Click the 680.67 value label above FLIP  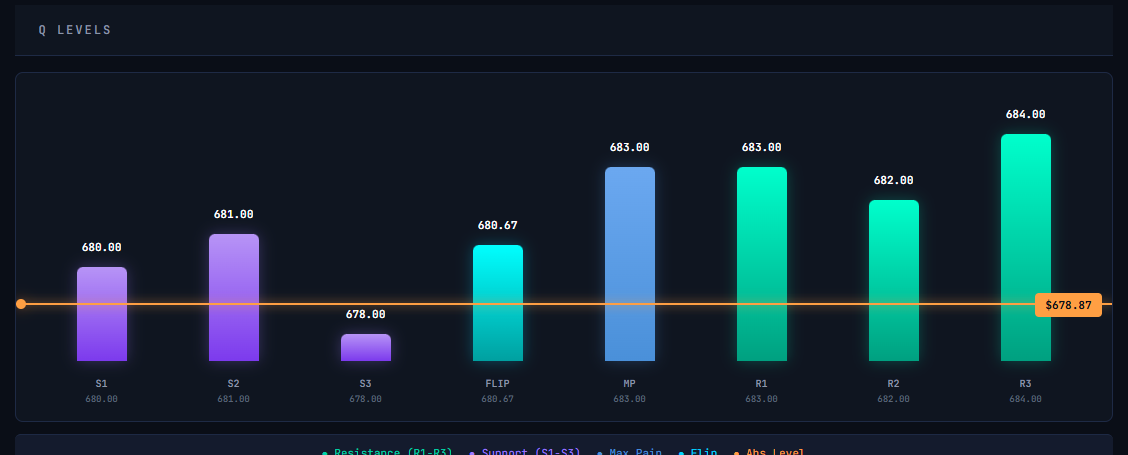point(498,226)
